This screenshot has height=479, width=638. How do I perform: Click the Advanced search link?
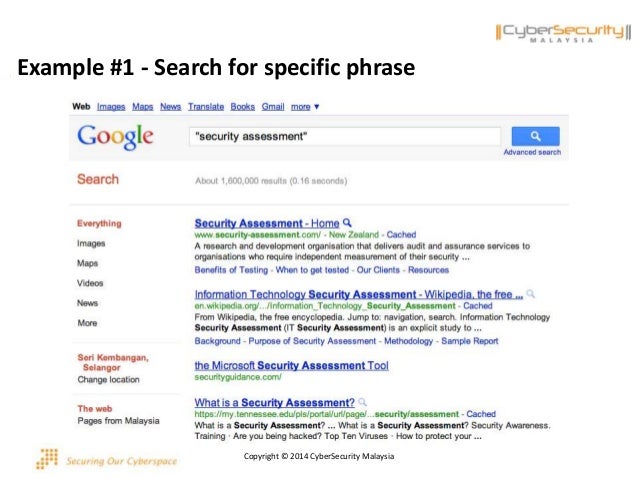[532, 152]
